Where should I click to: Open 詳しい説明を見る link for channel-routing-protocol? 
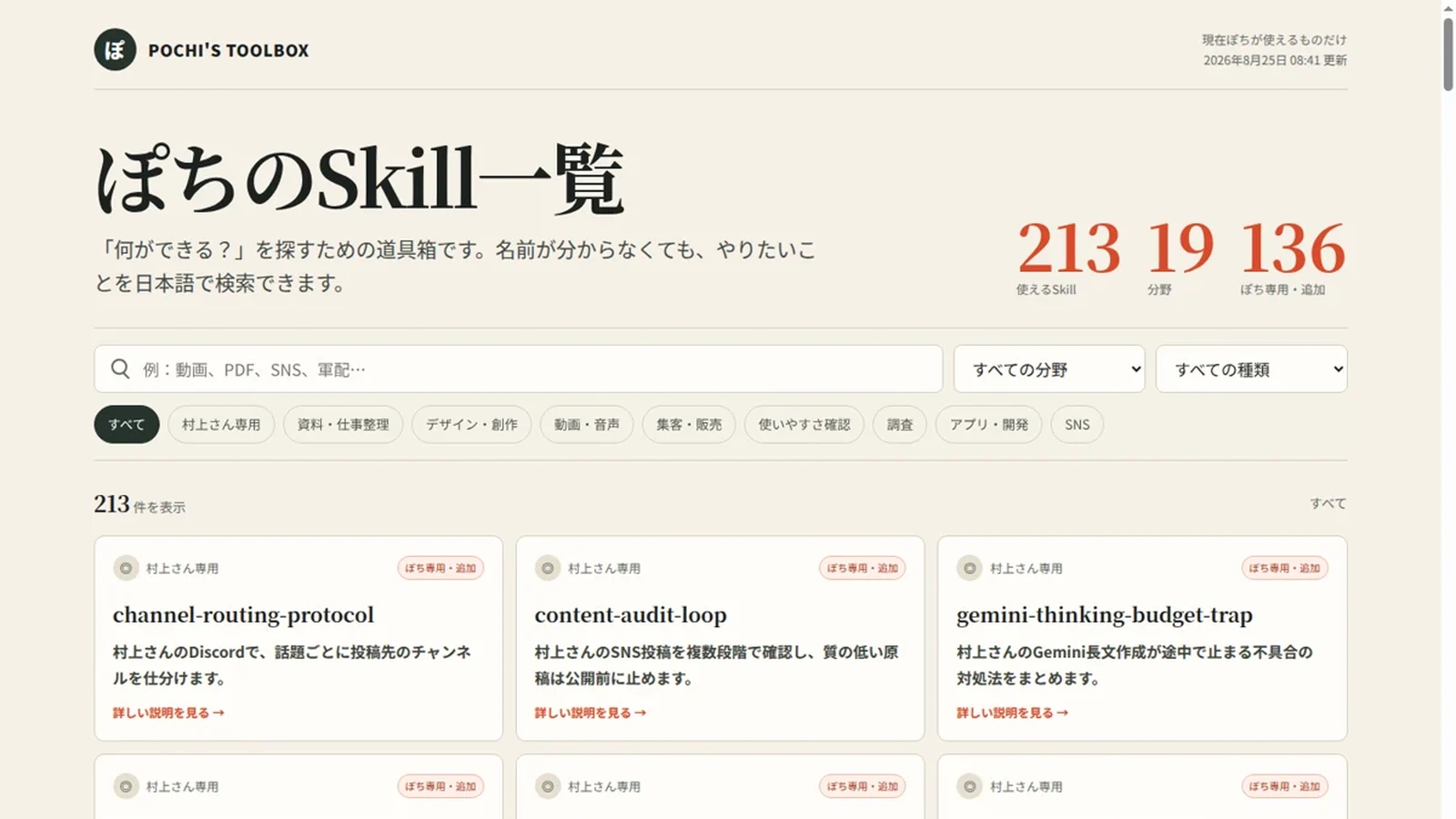pyautogui.click(x=168, y=713)
